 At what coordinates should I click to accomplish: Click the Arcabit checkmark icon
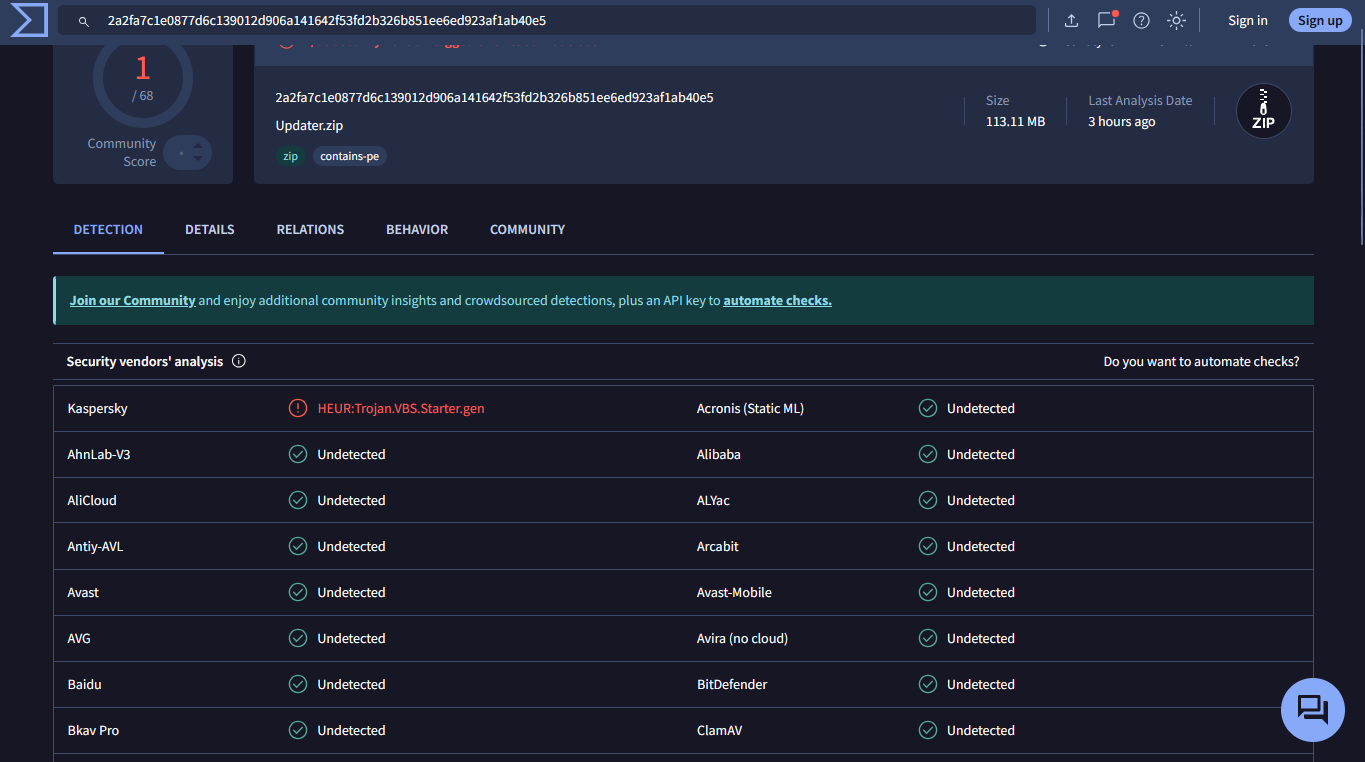[928, 546]
